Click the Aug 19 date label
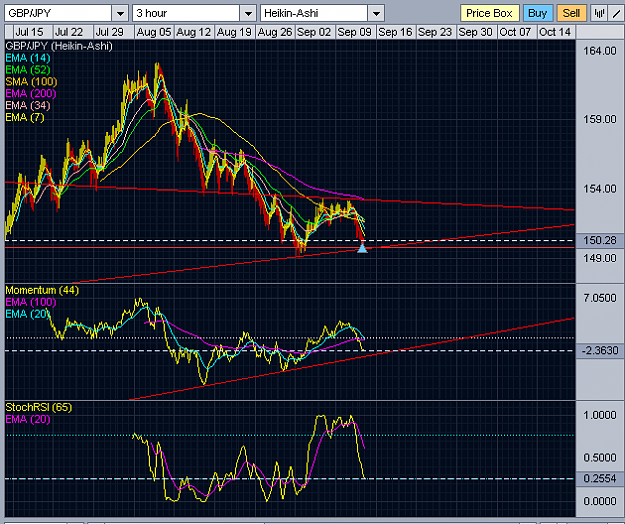The width and height of the screenshot is (625, 524). point(234,32)
